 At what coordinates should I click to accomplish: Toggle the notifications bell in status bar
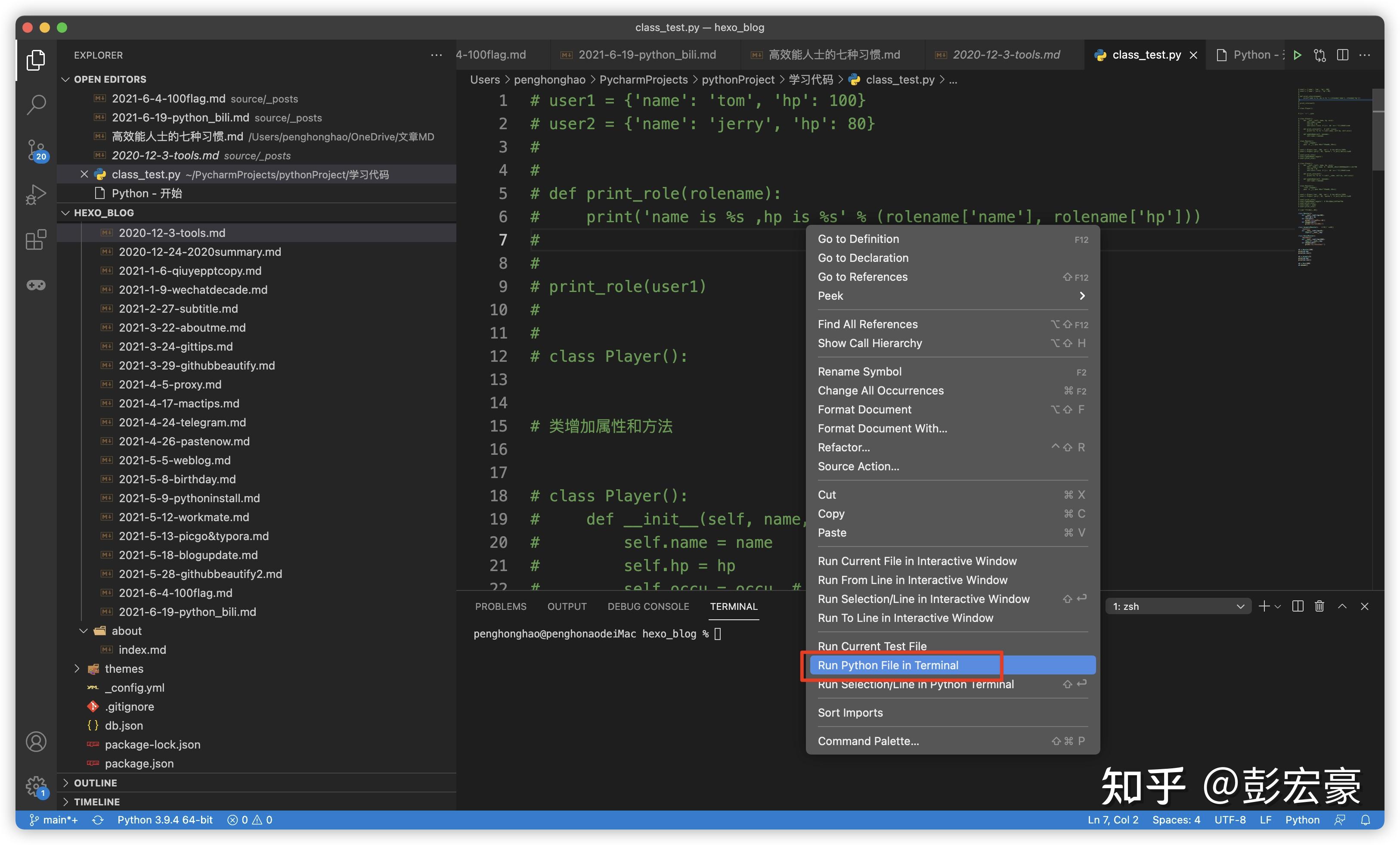coord(1366,820)
